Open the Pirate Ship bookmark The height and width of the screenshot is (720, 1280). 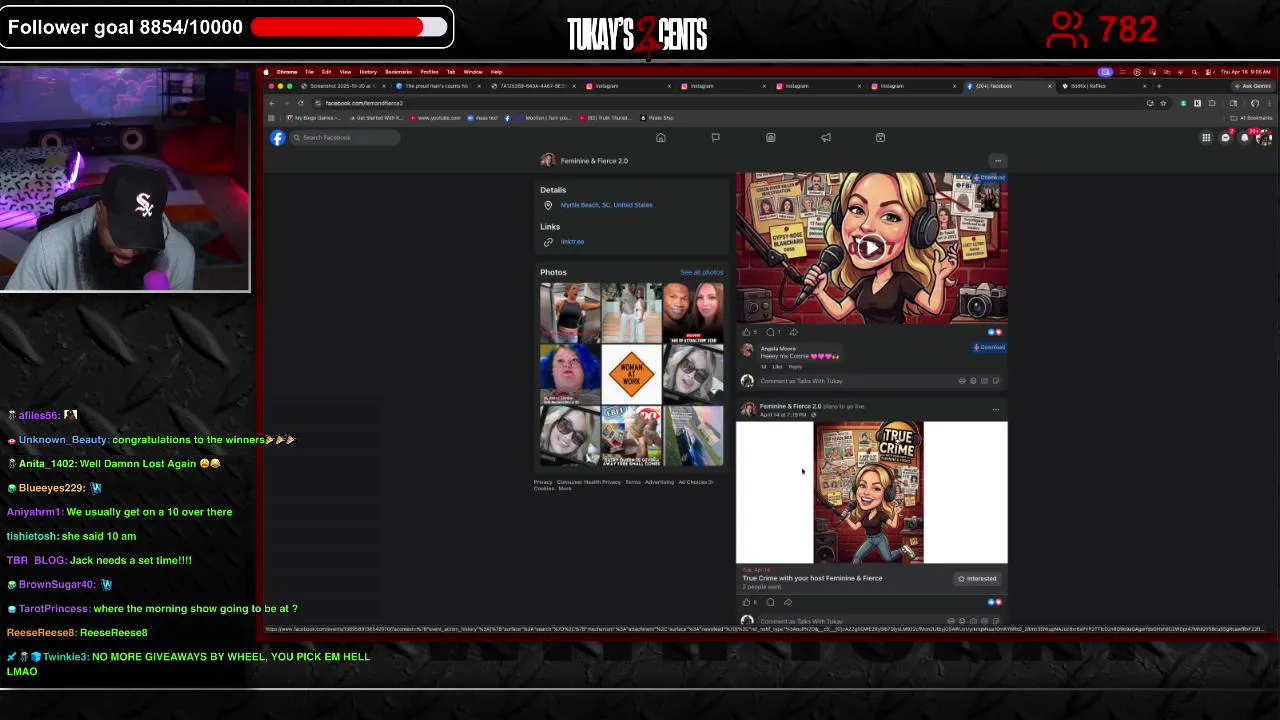pyautogui.click(x=657, y=118)
